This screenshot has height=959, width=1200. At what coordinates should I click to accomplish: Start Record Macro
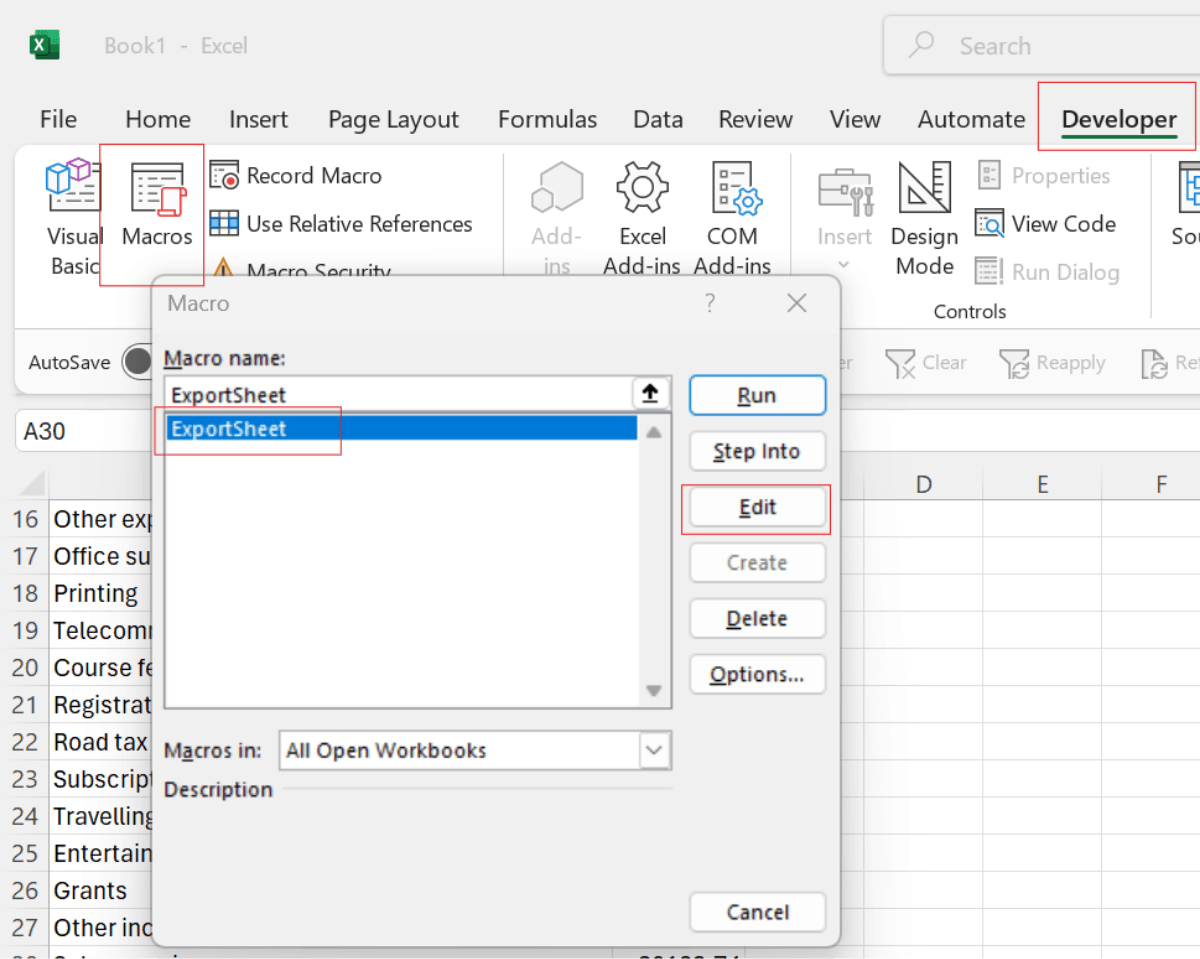click(x=296, y=175)
